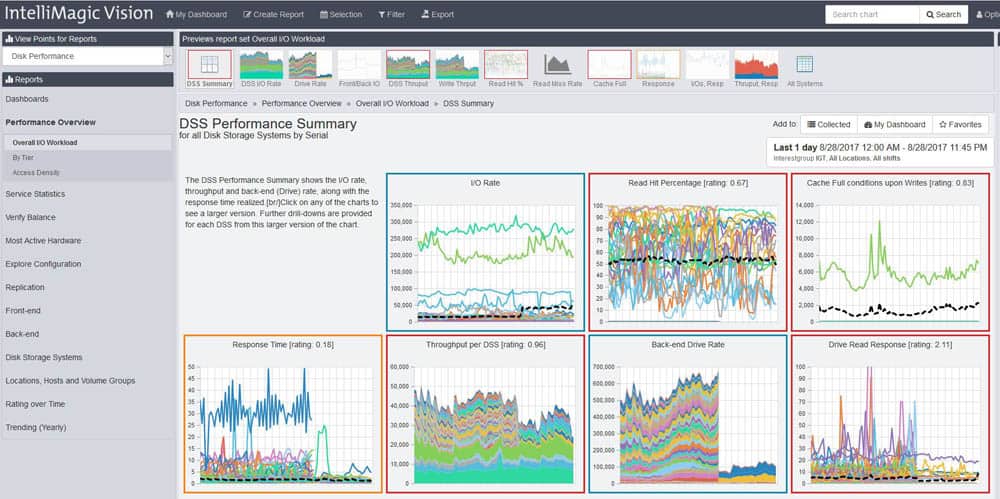This screenshot has height=499, width=1000.
Task: Open the Back-end Drive Rate chart
Action: click(x=688, y=414)
